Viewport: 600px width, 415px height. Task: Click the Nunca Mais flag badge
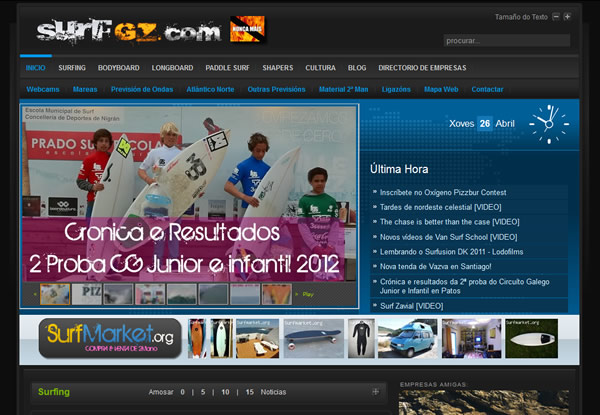[x=247, y=29]
